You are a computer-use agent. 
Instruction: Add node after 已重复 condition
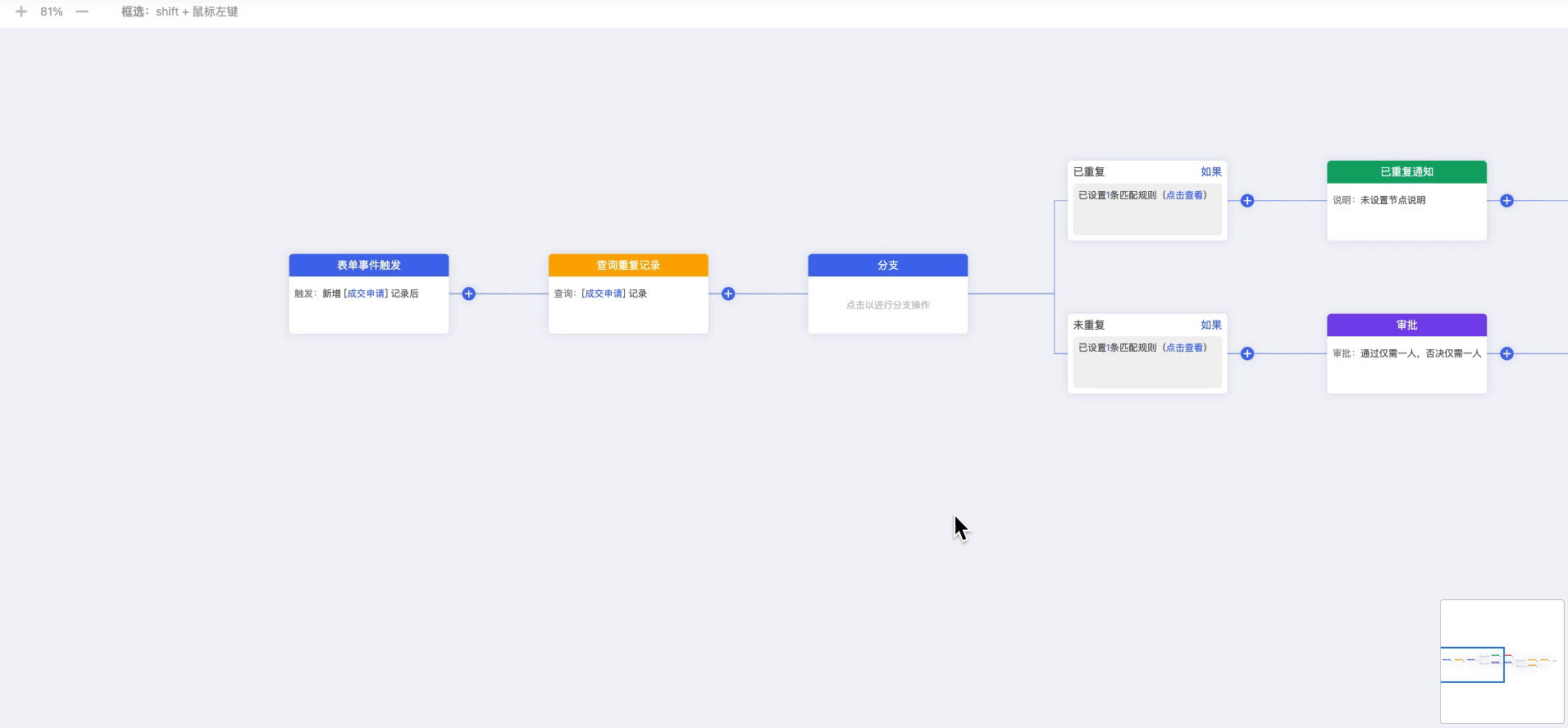coord(1247,201)
